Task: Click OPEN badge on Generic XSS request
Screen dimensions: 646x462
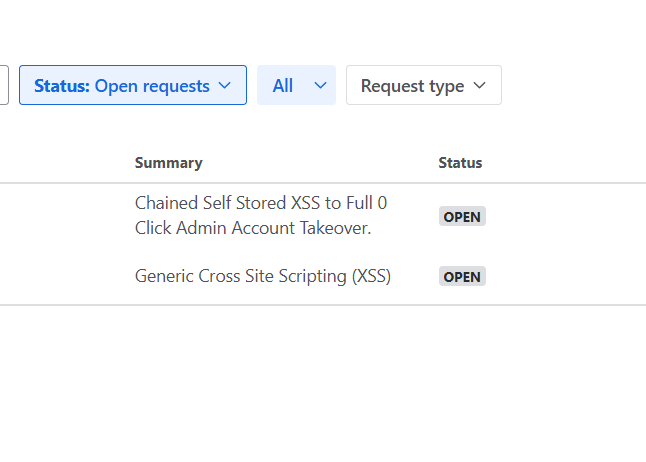Action: coord(462,277)
